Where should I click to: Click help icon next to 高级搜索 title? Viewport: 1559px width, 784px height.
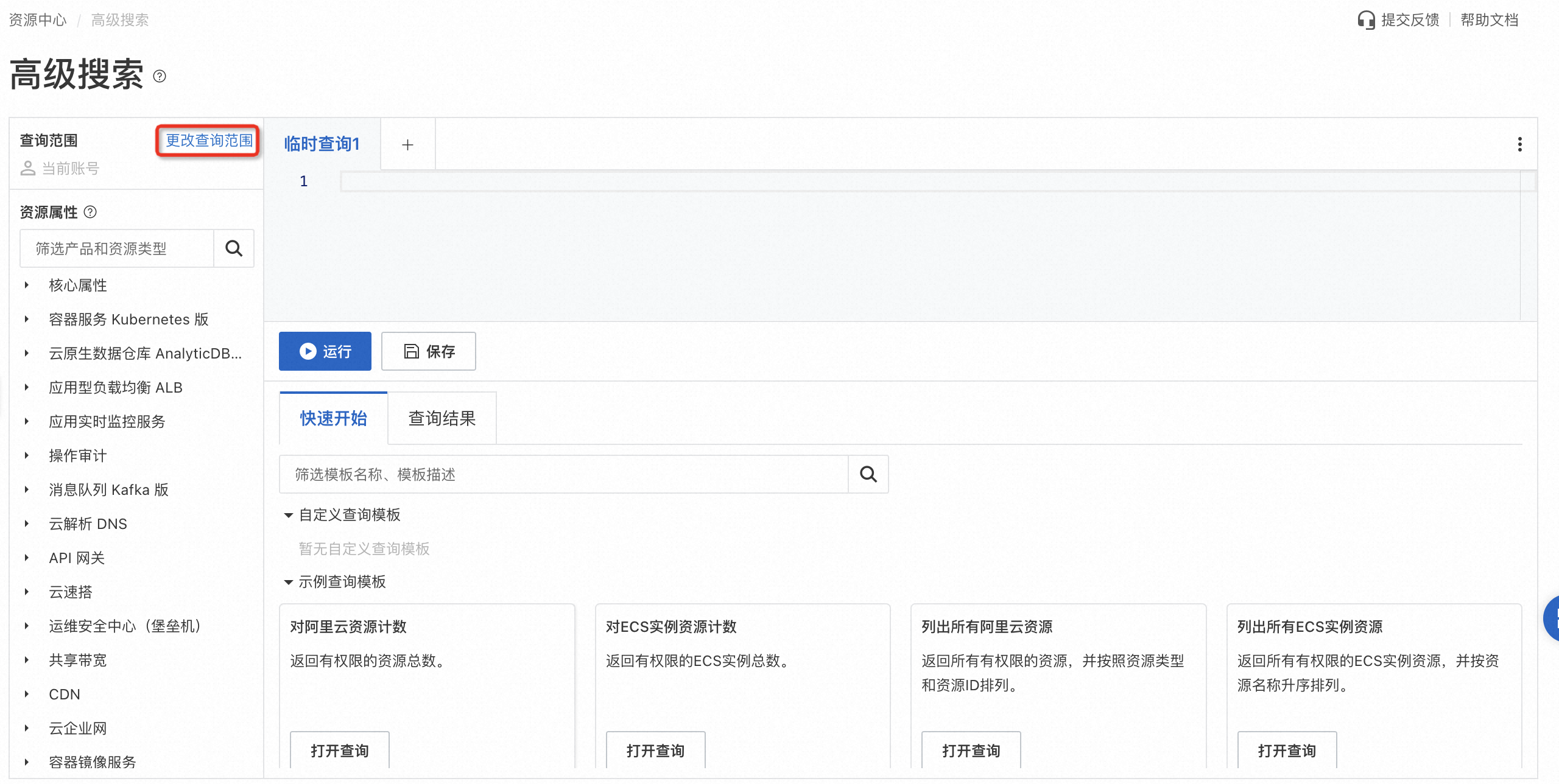coord(160,76)
